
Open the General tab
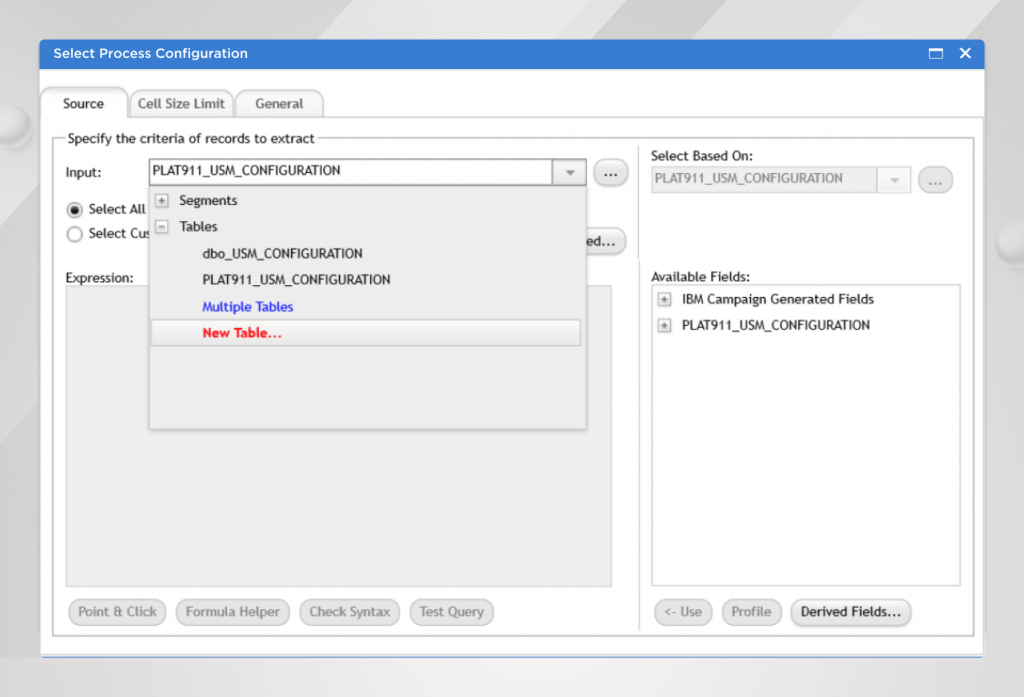278,103
